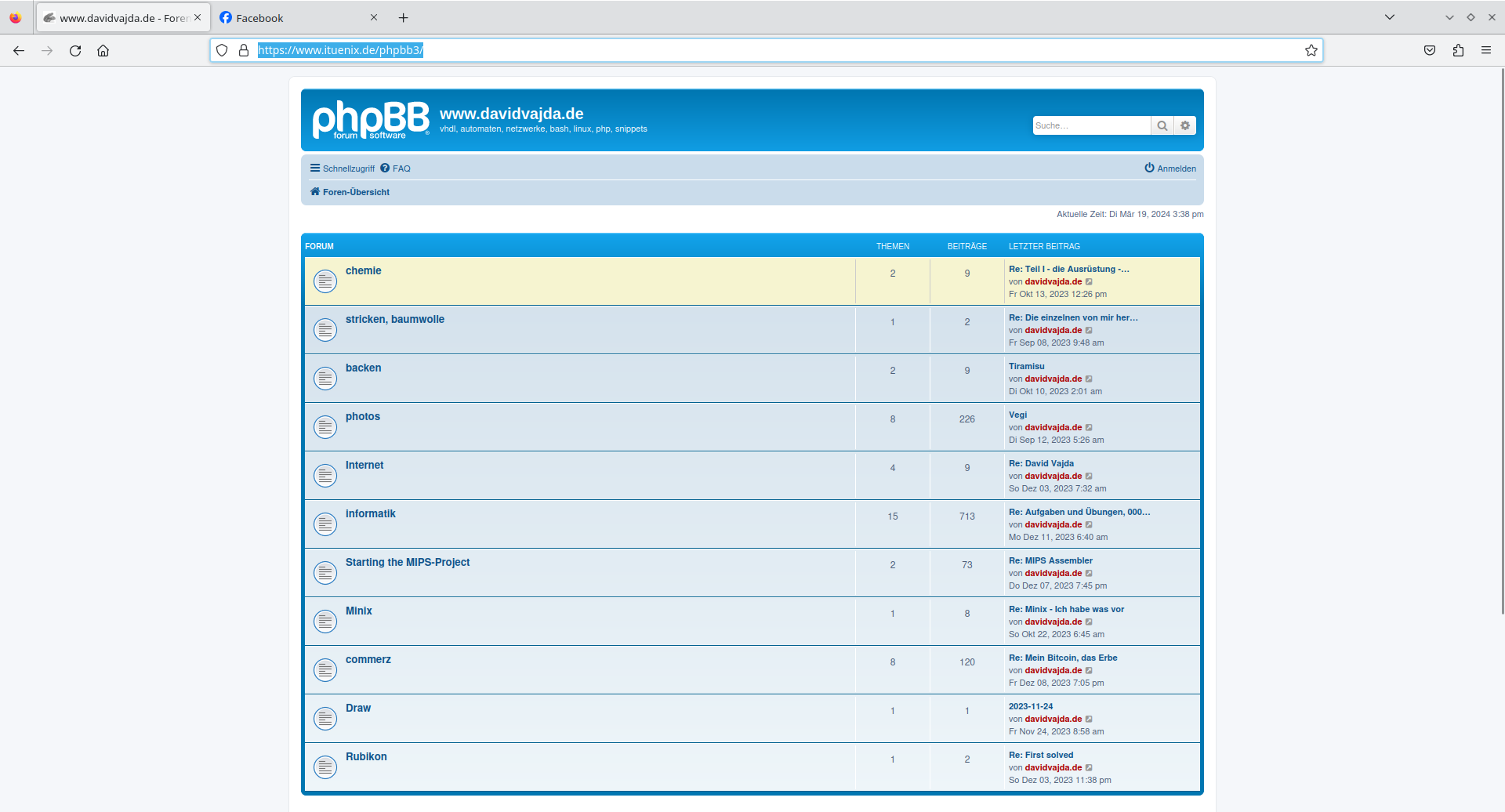
Task: Expand the Schnellzugriff quick links menu
Action: coord(343,169)
